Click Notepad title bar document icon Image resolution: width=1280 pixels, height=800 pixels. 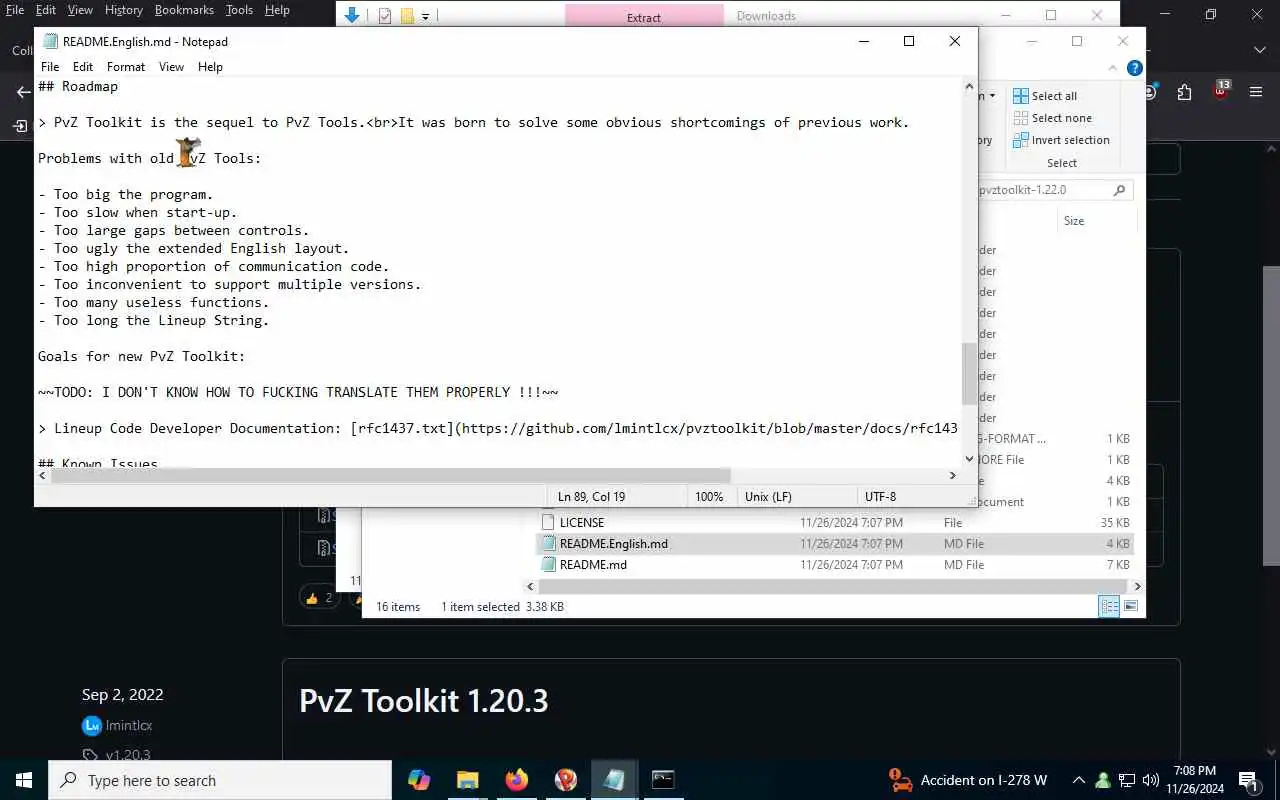pyautogui.click(x=50, y=41)
